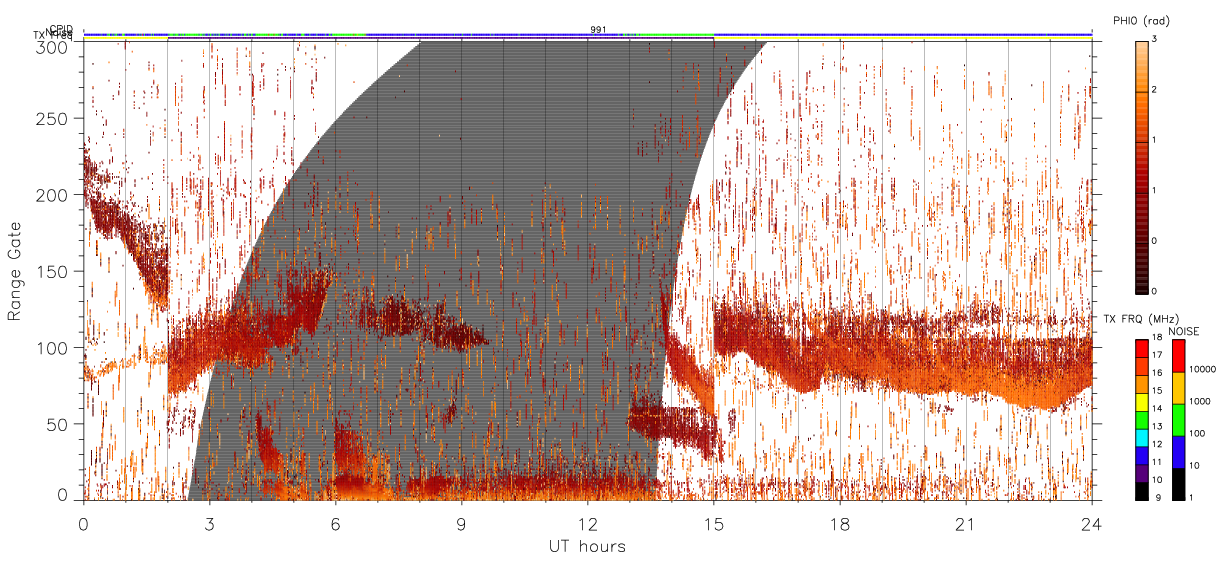Click the 'NOISE' legend title
Screen dimensions: 1228x567
click(1184, 331)
